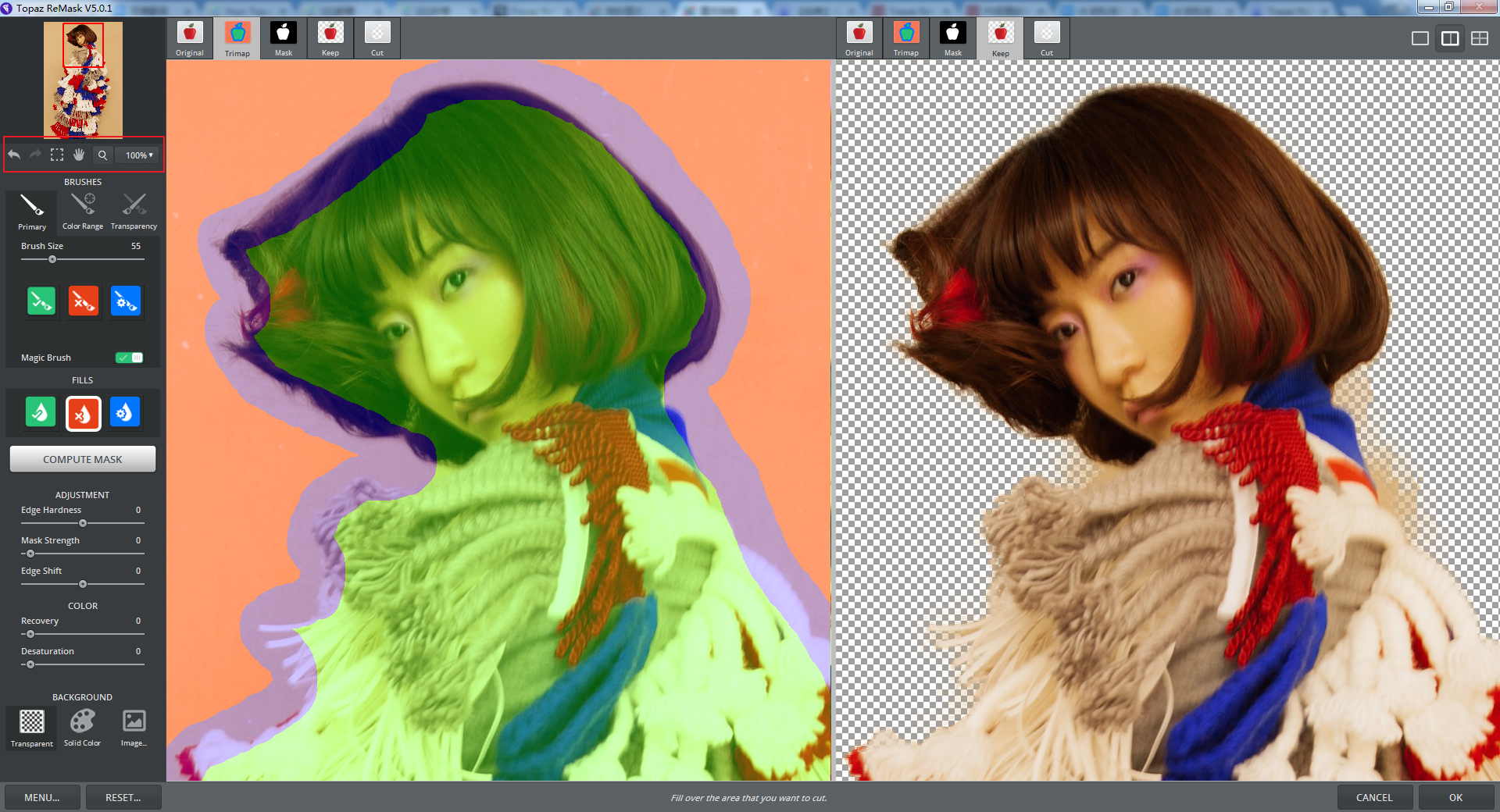The height and width of the screenshot is (812, 1500).
Task: Click the Edge Hardness value field
Action: [138, 510]
